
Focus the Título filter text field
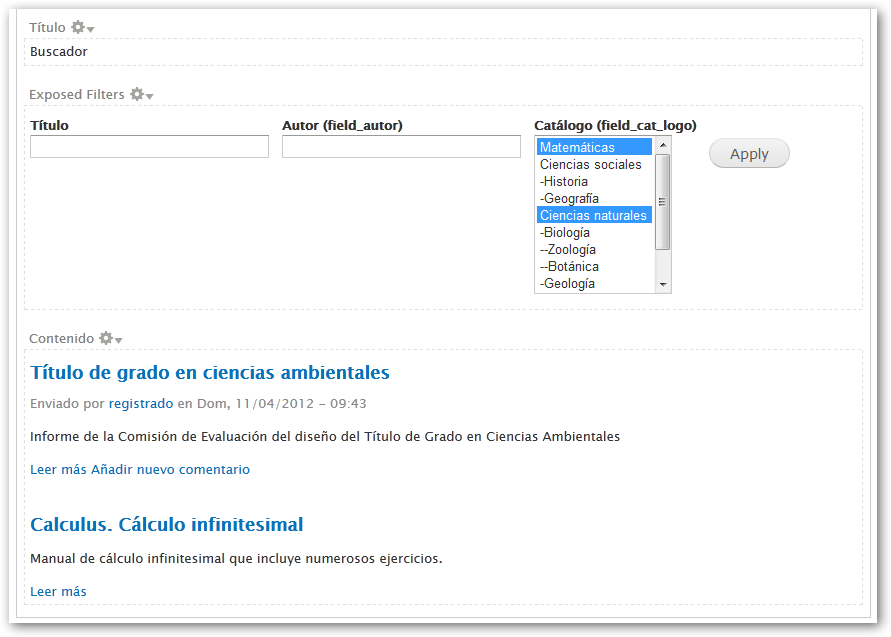[149, 147]
